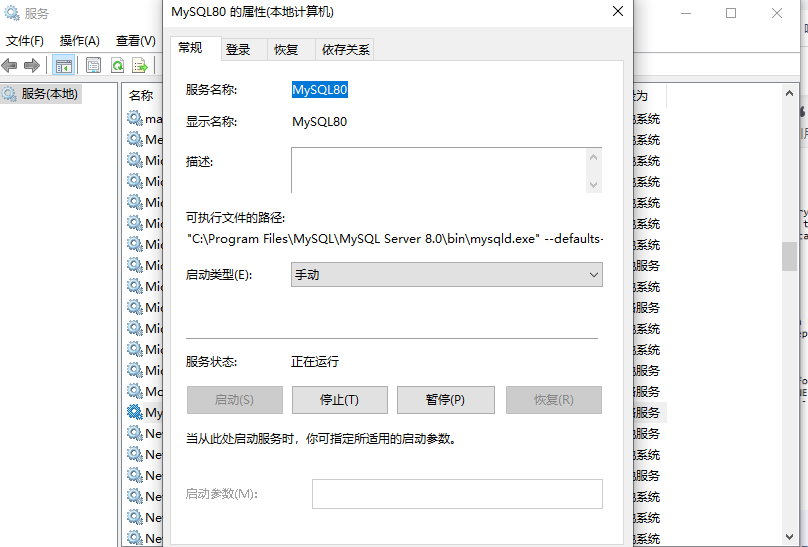
Task: Click the disabled 恢复(R) button
Action: pos(554,400)
